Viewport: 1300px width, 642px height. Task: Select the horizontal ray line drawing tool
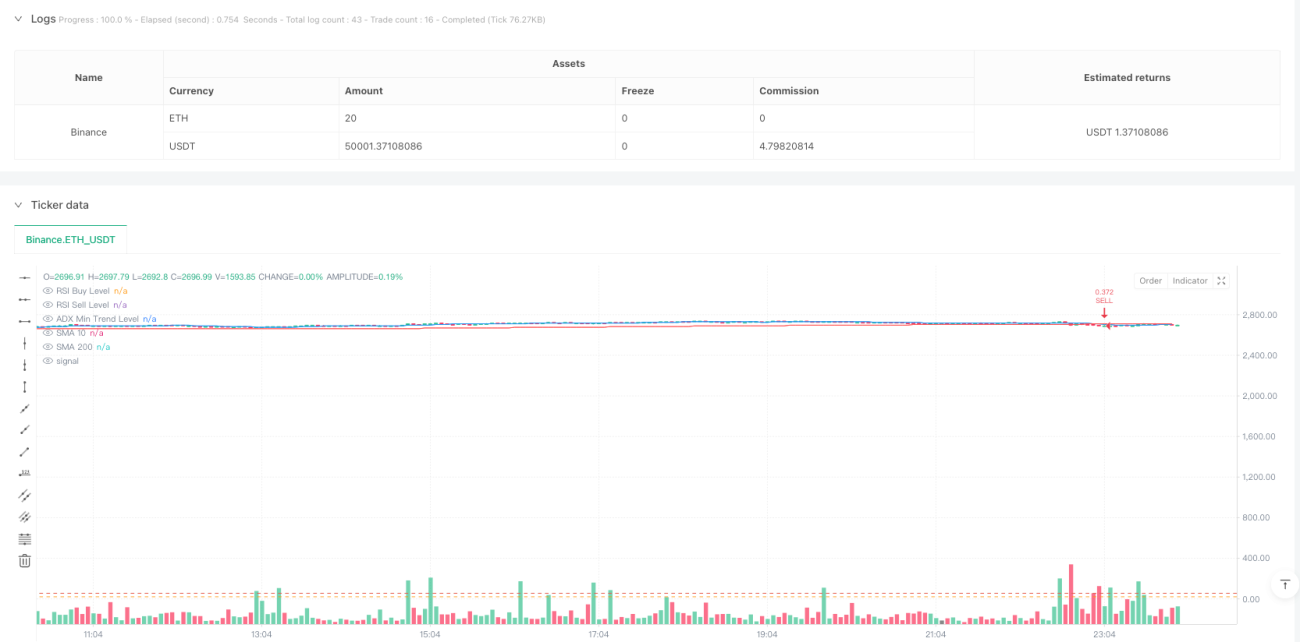click(25, 299)
